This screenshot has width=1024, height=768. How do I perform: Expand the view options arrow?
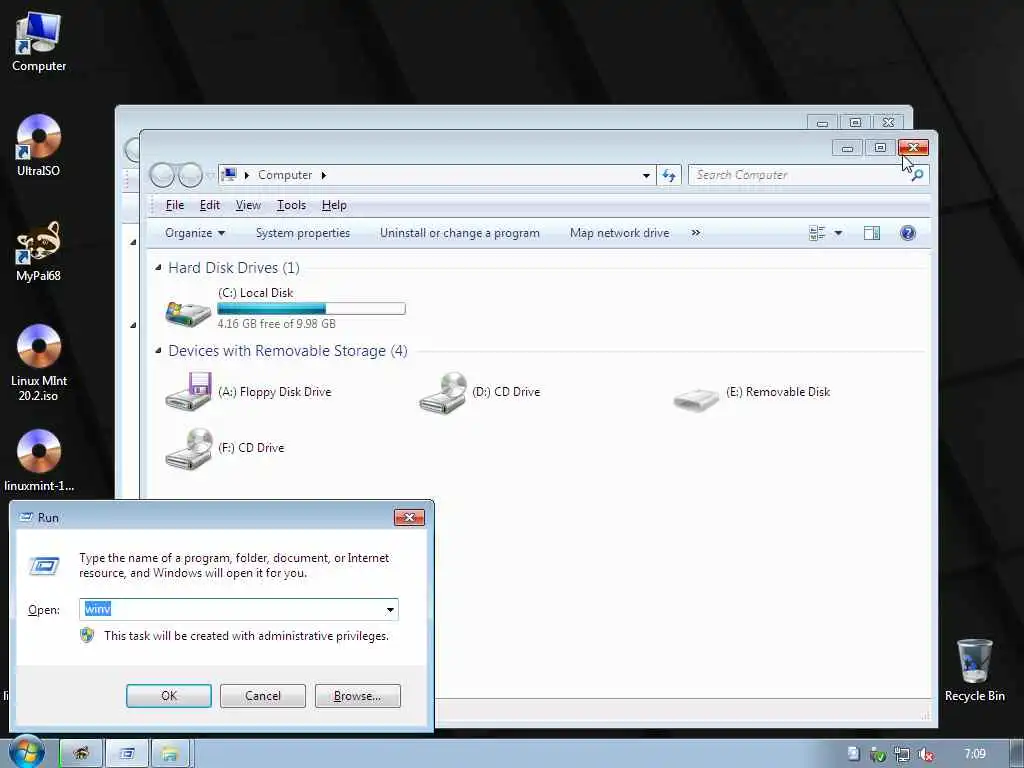pyautogui.click(x=839, y=233)
